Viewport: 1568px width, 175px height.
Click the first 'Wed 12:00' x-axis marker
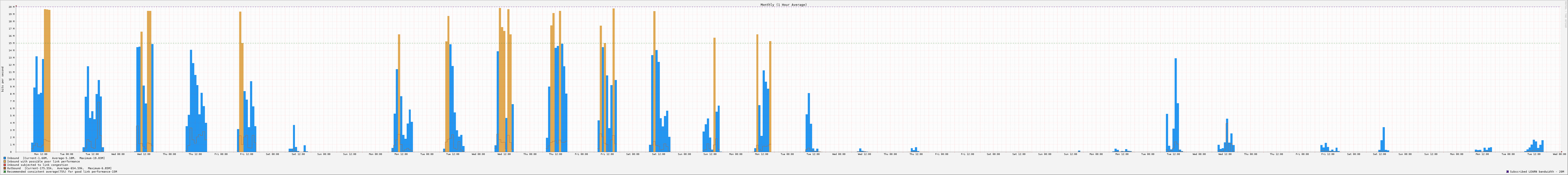144,154
